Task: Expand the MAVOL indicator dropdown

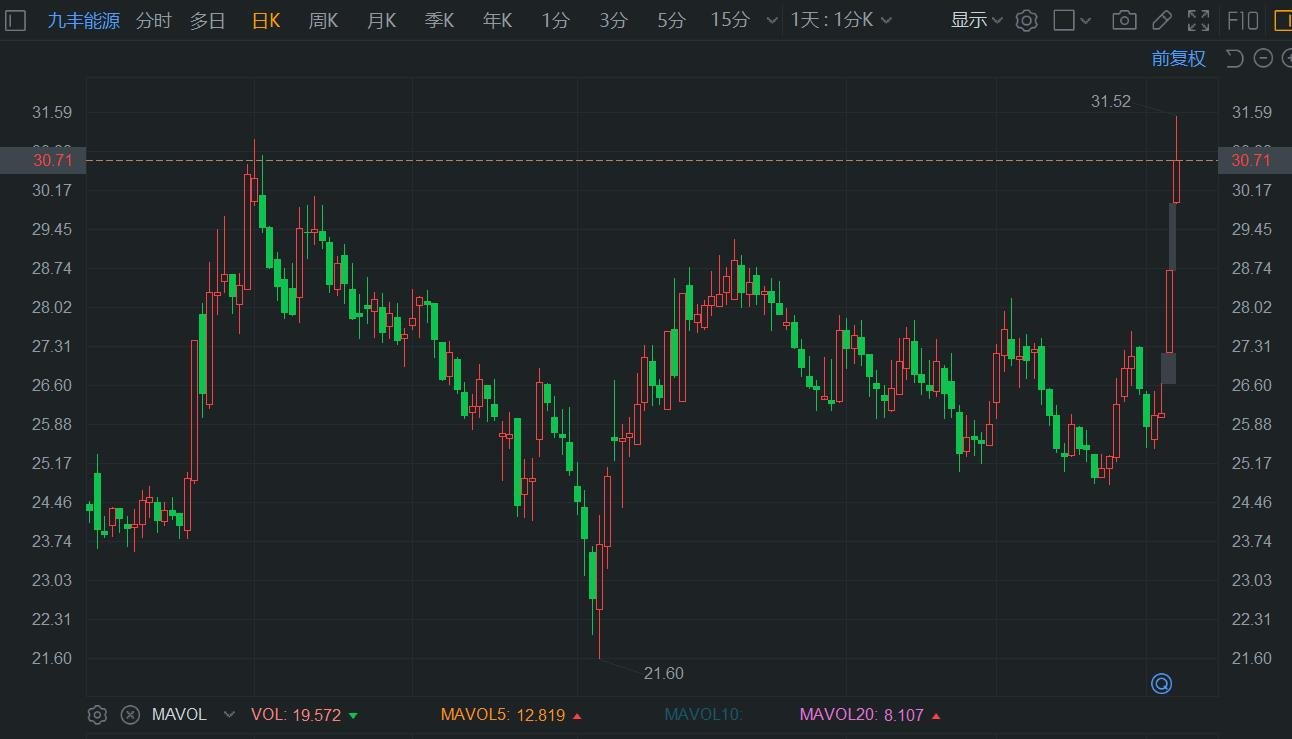Action: (229, 715)
